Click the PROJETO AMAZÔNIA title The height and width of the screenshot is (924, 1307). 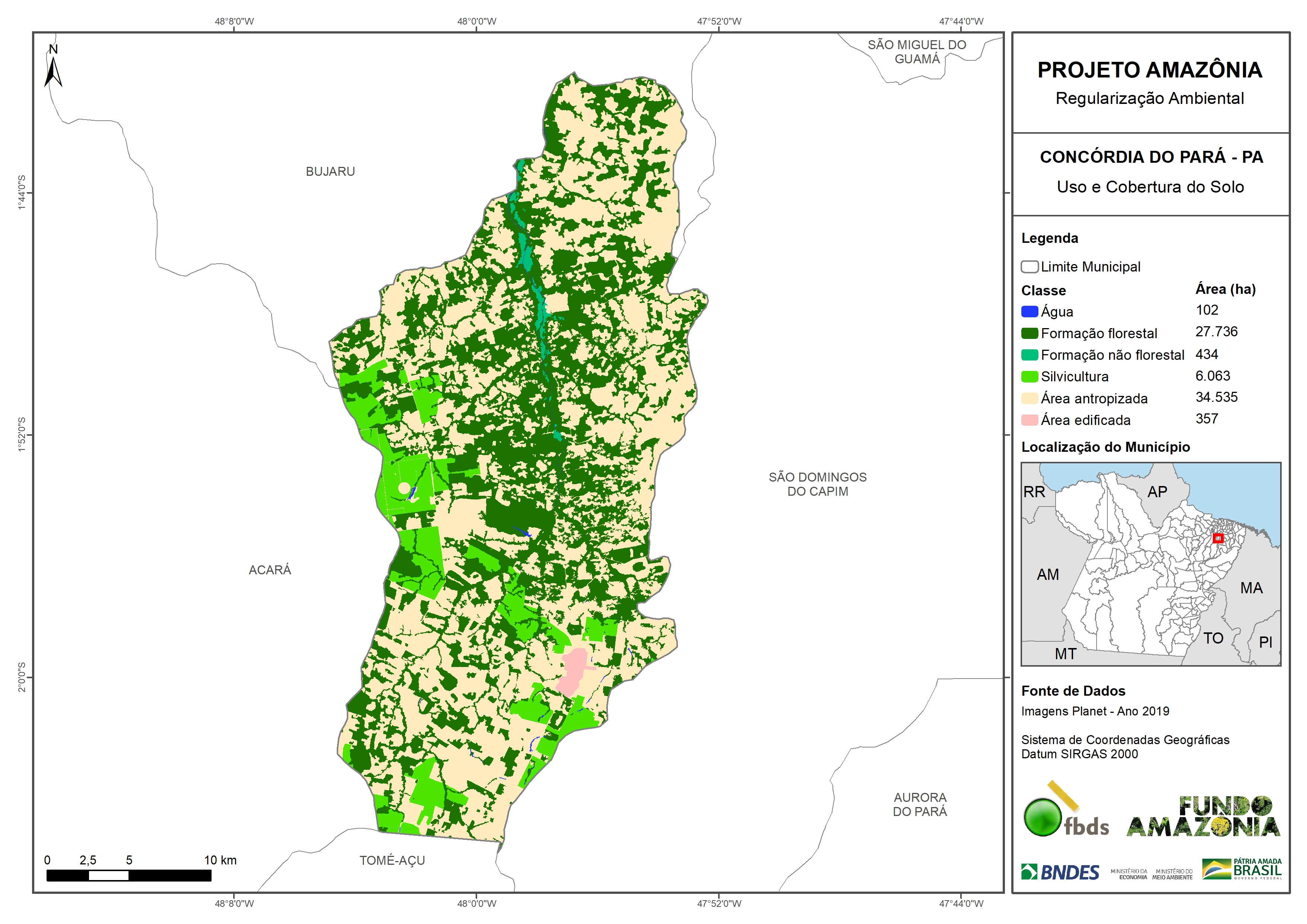coord(1149,70)
